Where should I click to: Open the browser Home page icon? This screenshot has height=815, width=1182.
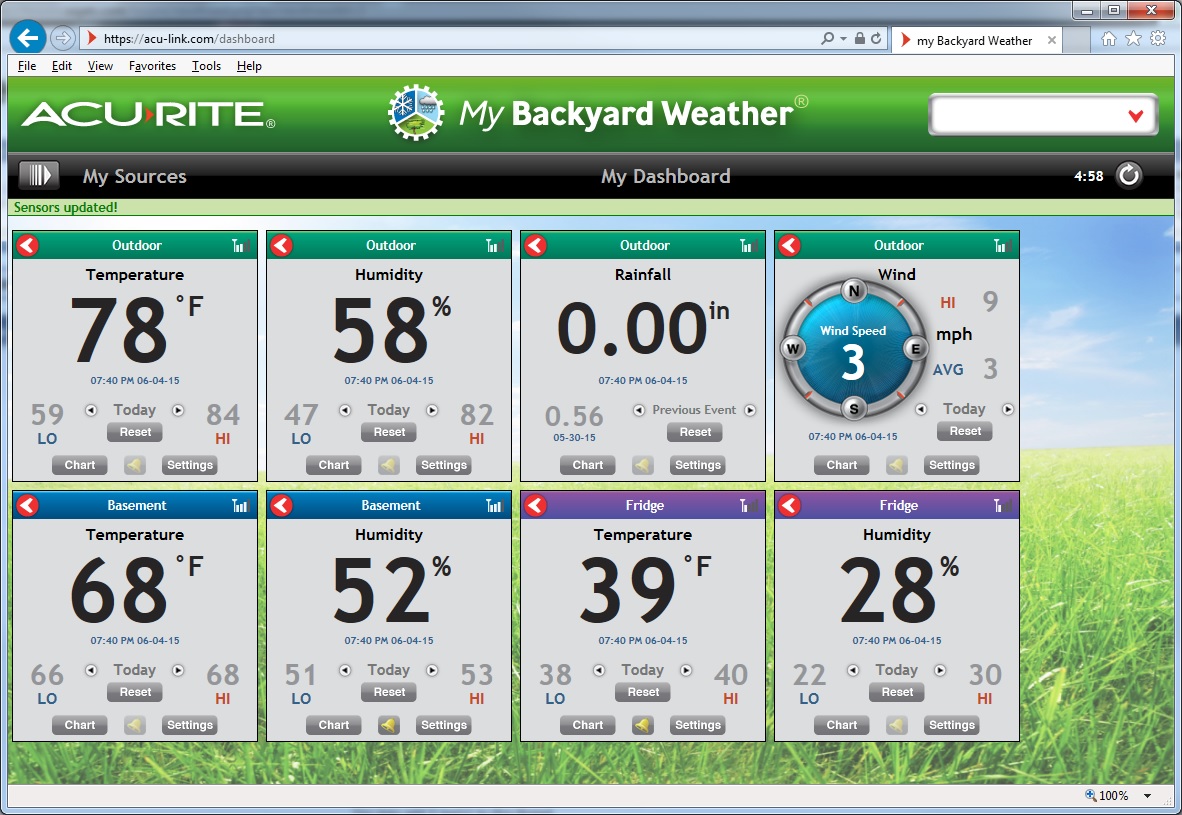(x=1108, y=38)
